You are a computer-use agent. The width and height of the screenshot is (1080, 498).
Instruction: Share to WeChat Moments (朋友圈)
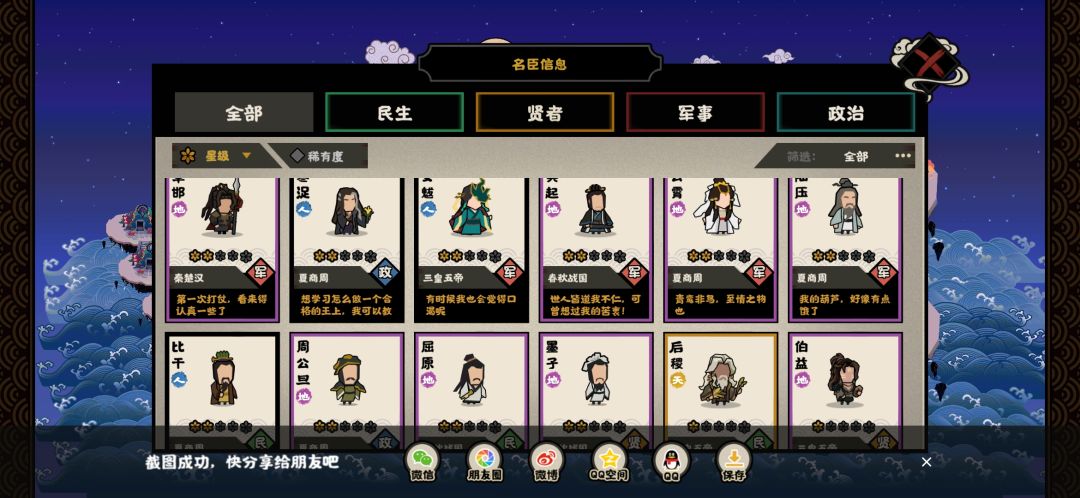pyautogui.click(x=484, y=461)
